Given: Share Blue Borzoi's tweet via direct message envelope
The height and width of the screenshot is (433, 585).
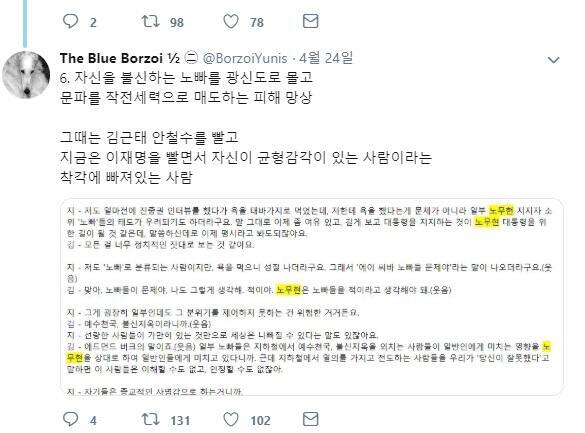Looking at the screenshot, I should coord(310,420).
